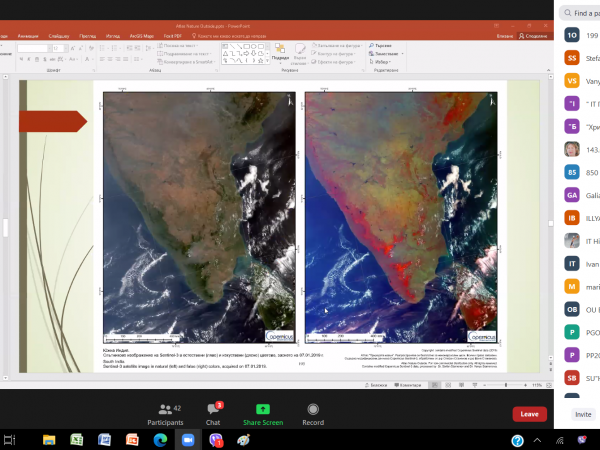Click the green Share Screen icon

coord(263,409)
